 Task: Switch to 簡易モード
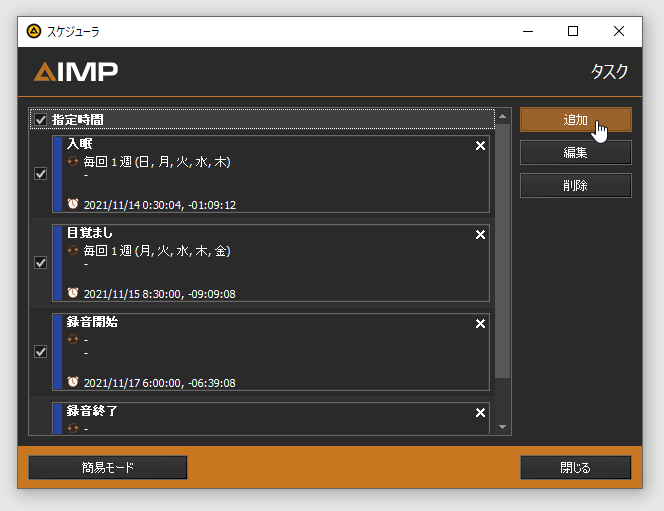click(108, 467)
